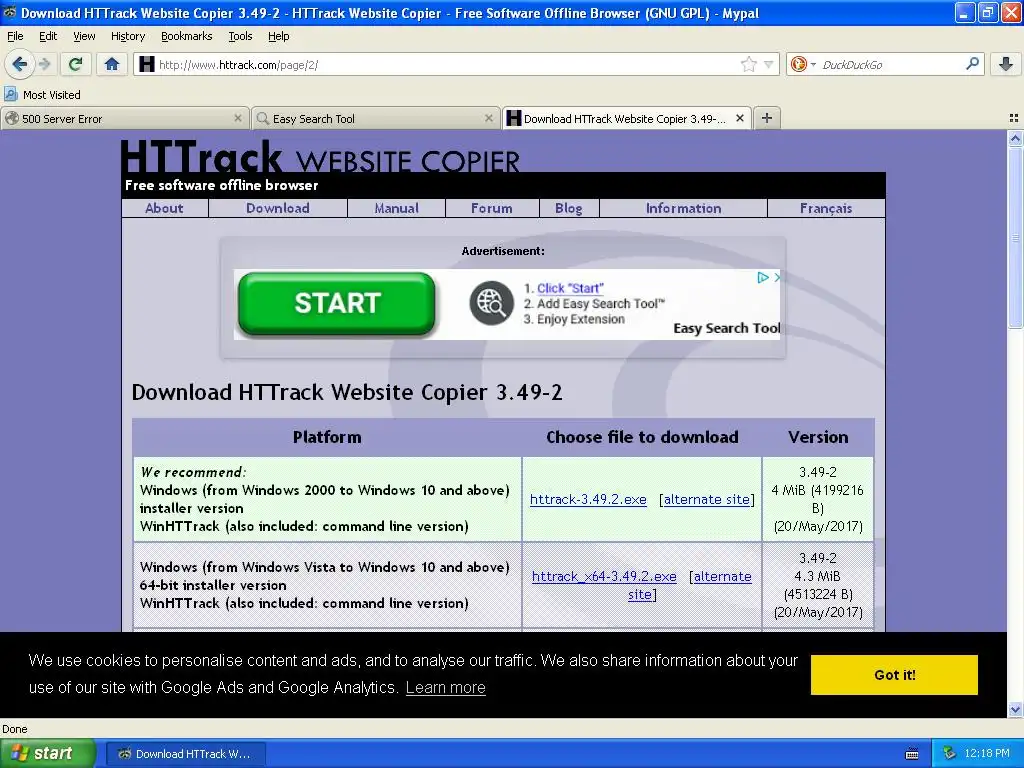
Task: Switch site to Français
Action: [x=826, y=208]
